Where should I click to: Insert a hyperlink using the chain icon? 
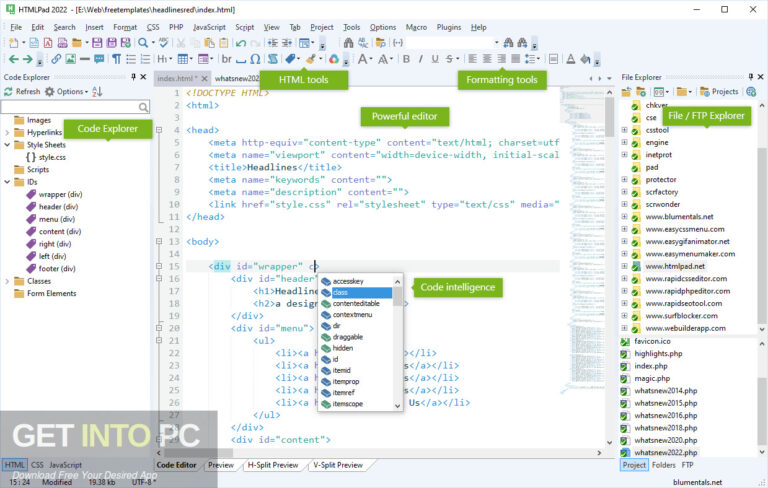coord(56,59)
